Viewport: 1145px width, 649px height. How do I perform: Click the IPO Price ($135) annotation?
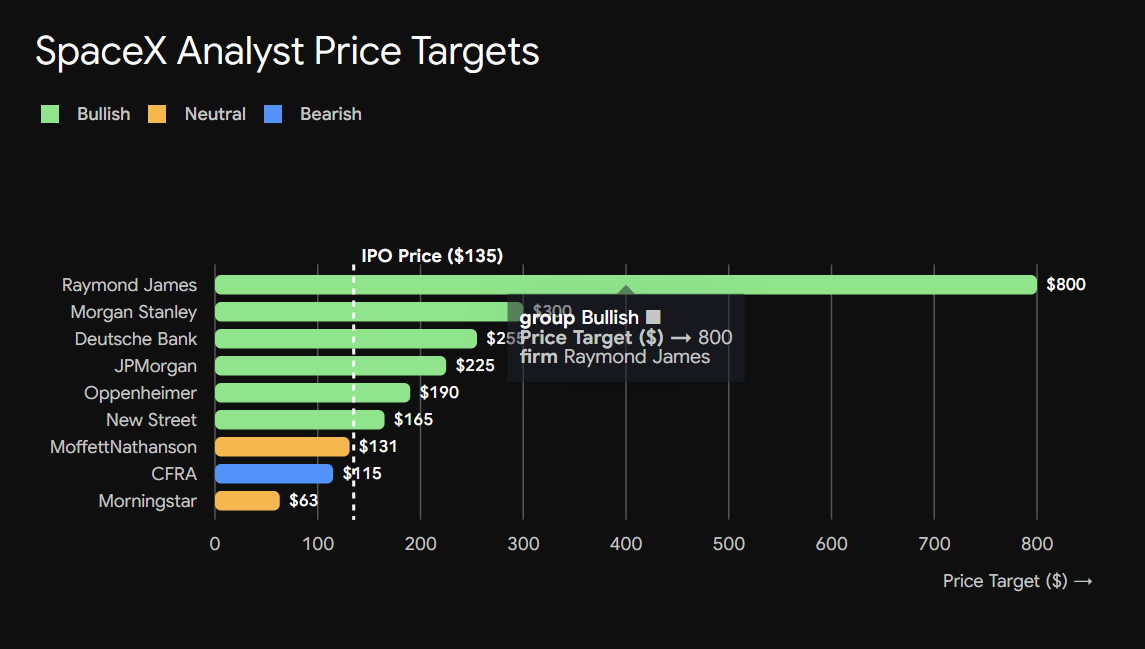432,256
